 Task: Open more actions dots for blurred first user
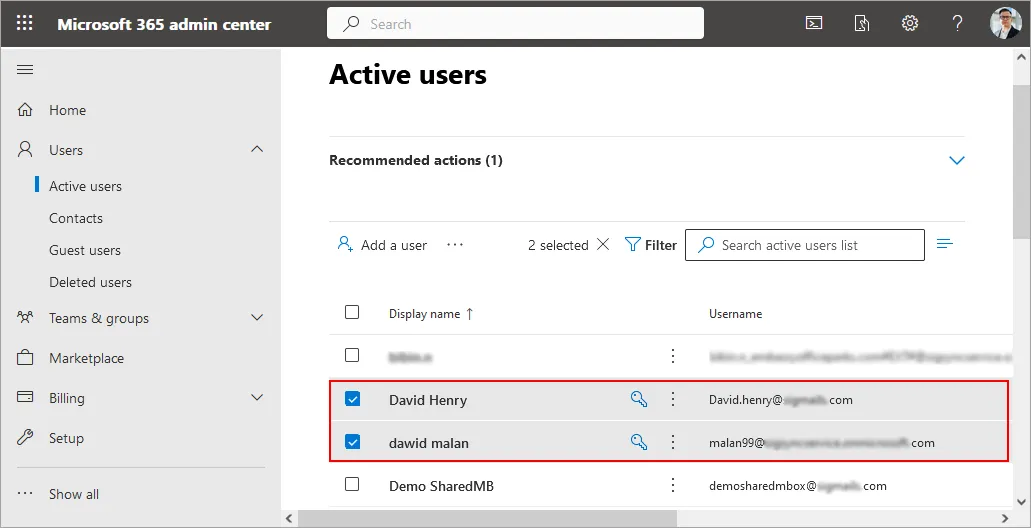pyautogui.click(x=673, y=356)
